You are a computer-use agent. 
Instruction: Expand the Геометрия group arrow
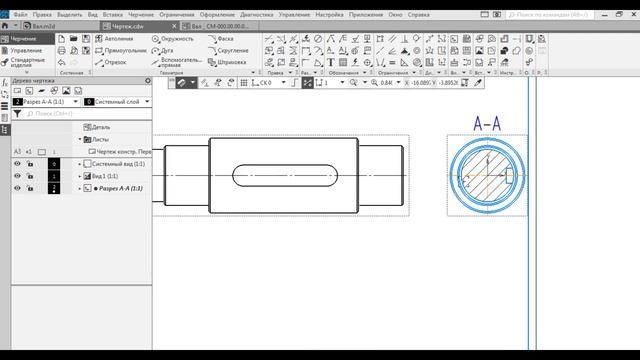point(253,73)
